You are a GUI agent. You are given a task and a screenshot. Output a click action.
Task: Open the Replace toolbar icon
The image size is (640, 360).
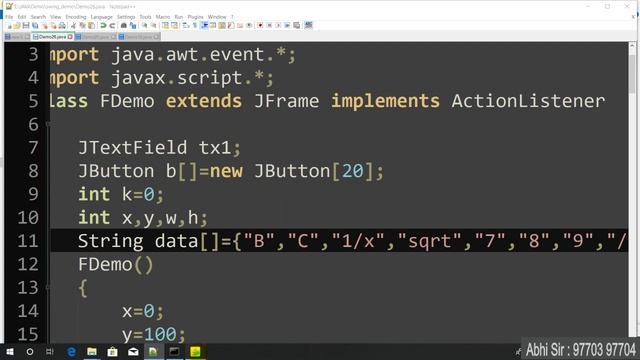click(x=133, y=26)
